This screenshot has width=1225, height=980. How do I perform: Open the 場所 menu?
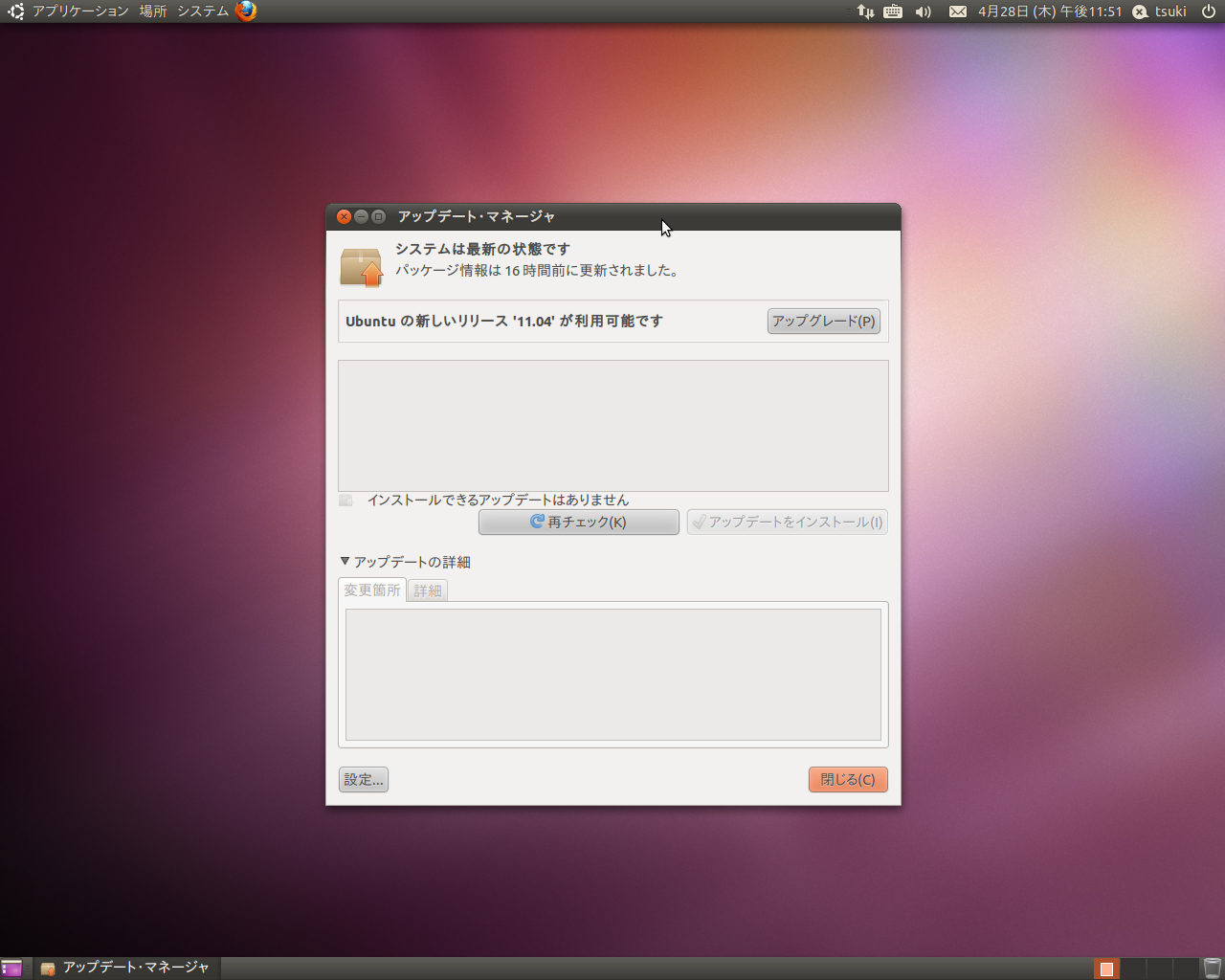[x=153, y=11]
